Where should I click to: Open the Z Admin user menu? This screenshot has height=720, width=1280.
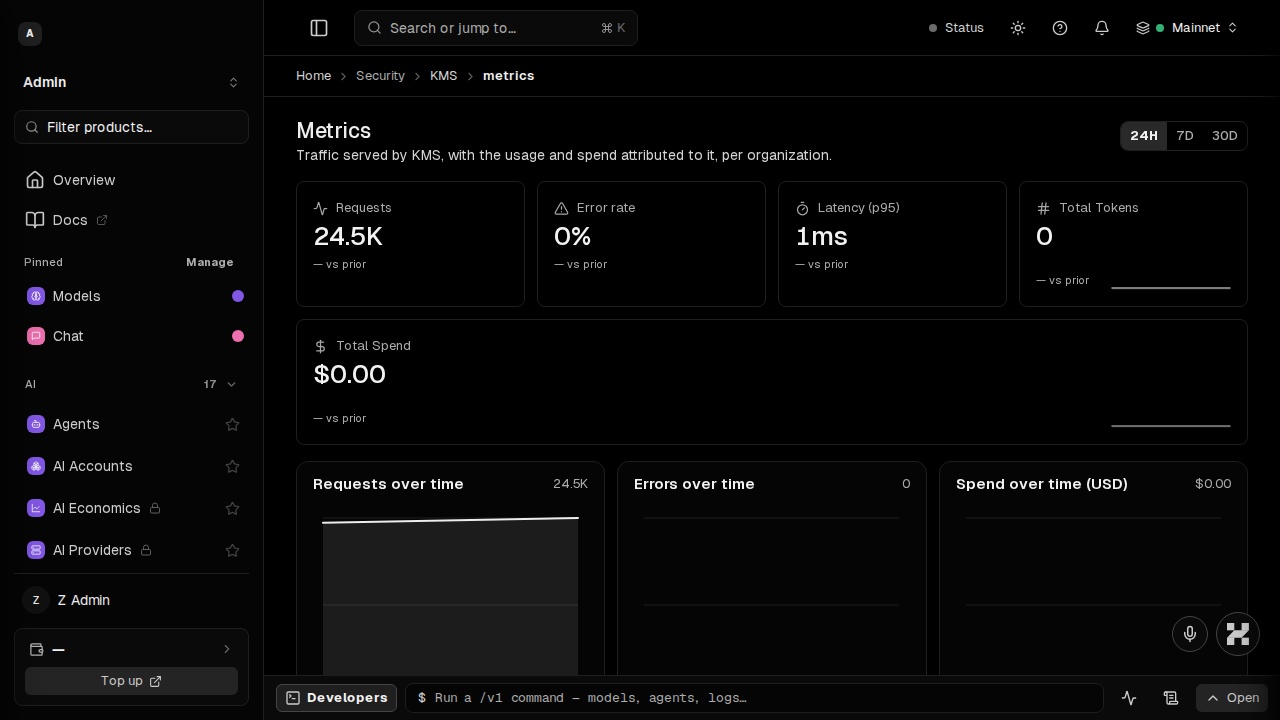click(131, 600)
